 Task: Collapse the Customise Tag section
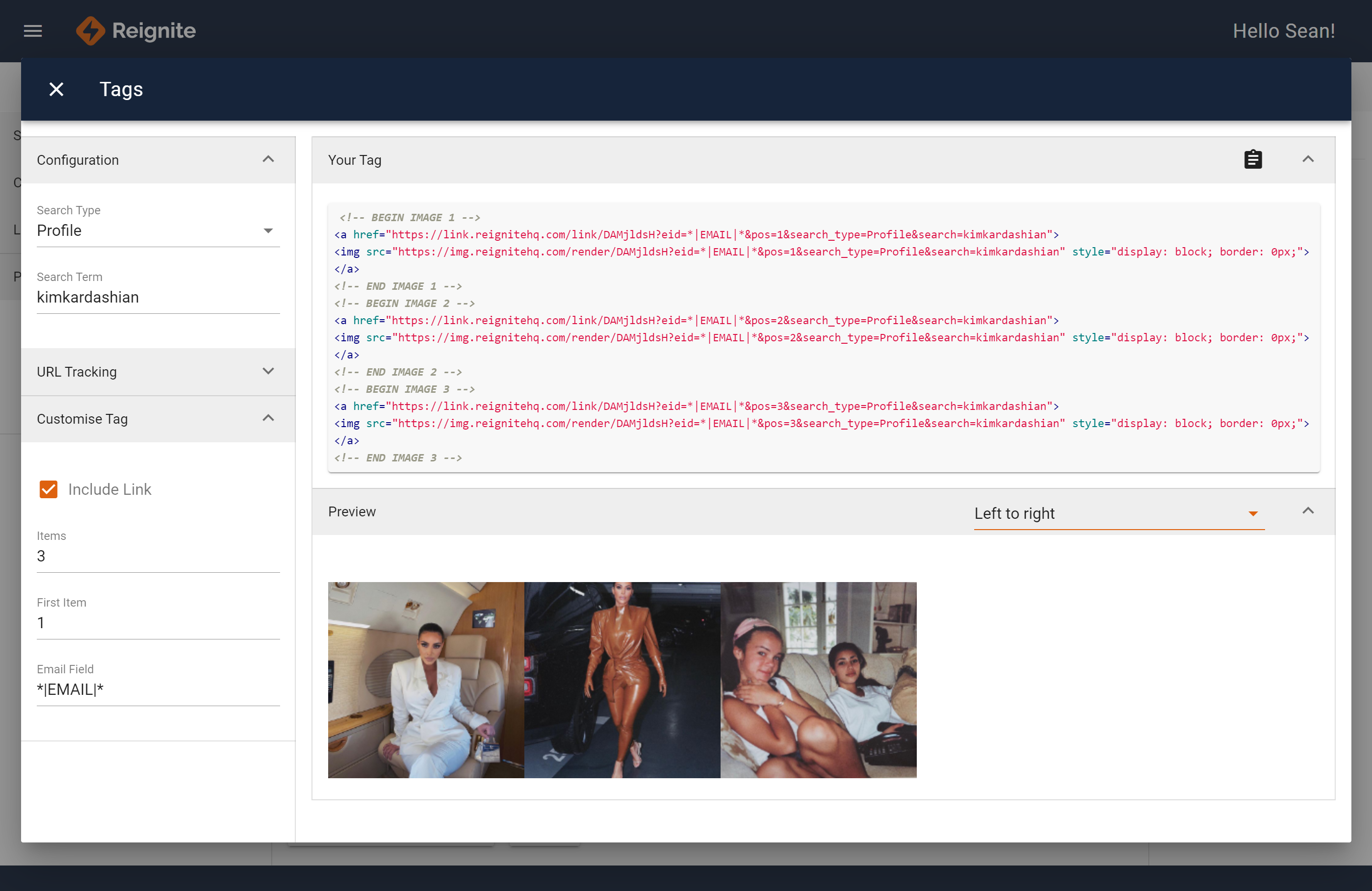coord(268,419)
